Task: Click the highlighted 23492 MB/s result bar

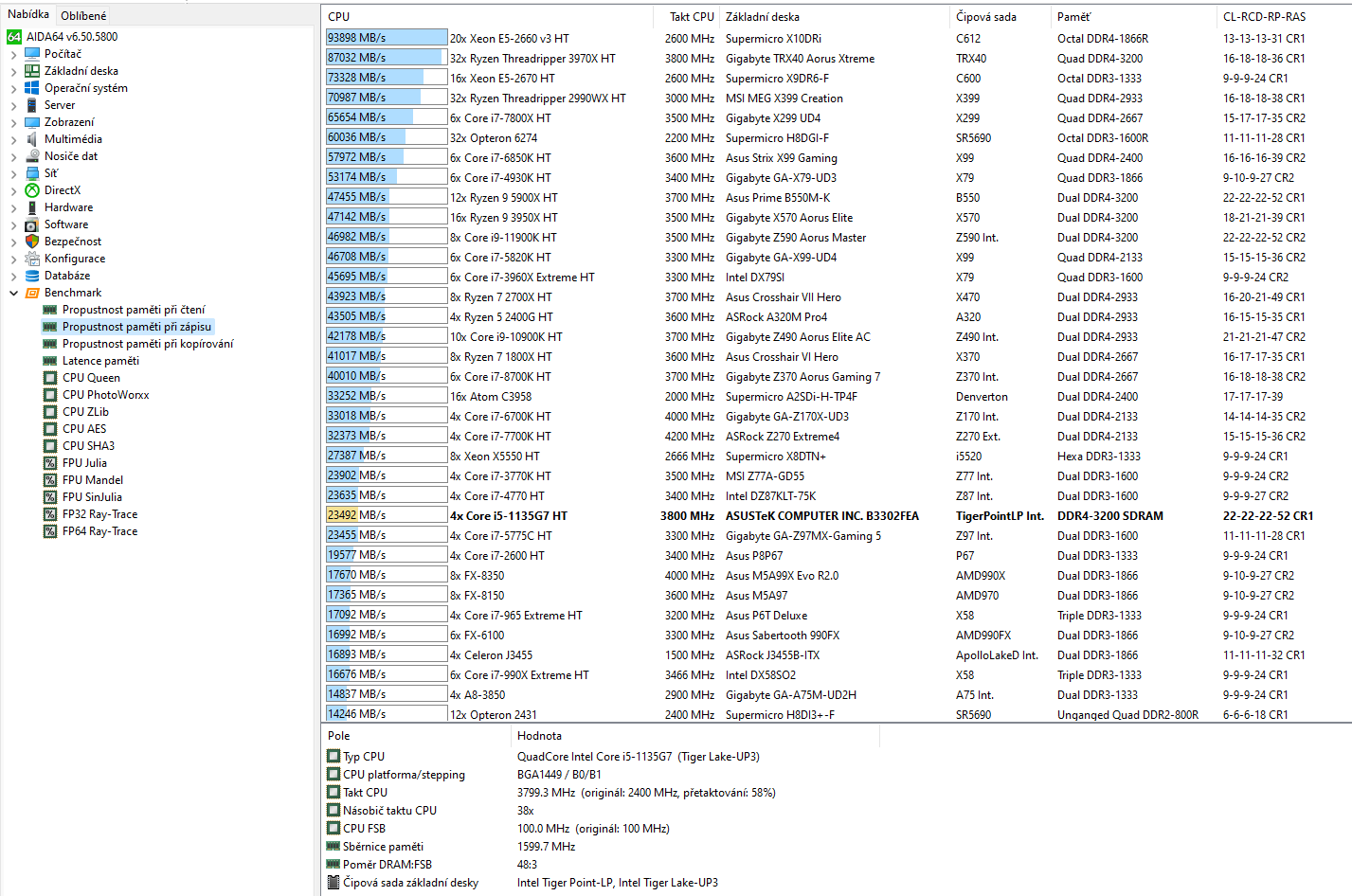Action: [x=386, y=515]
